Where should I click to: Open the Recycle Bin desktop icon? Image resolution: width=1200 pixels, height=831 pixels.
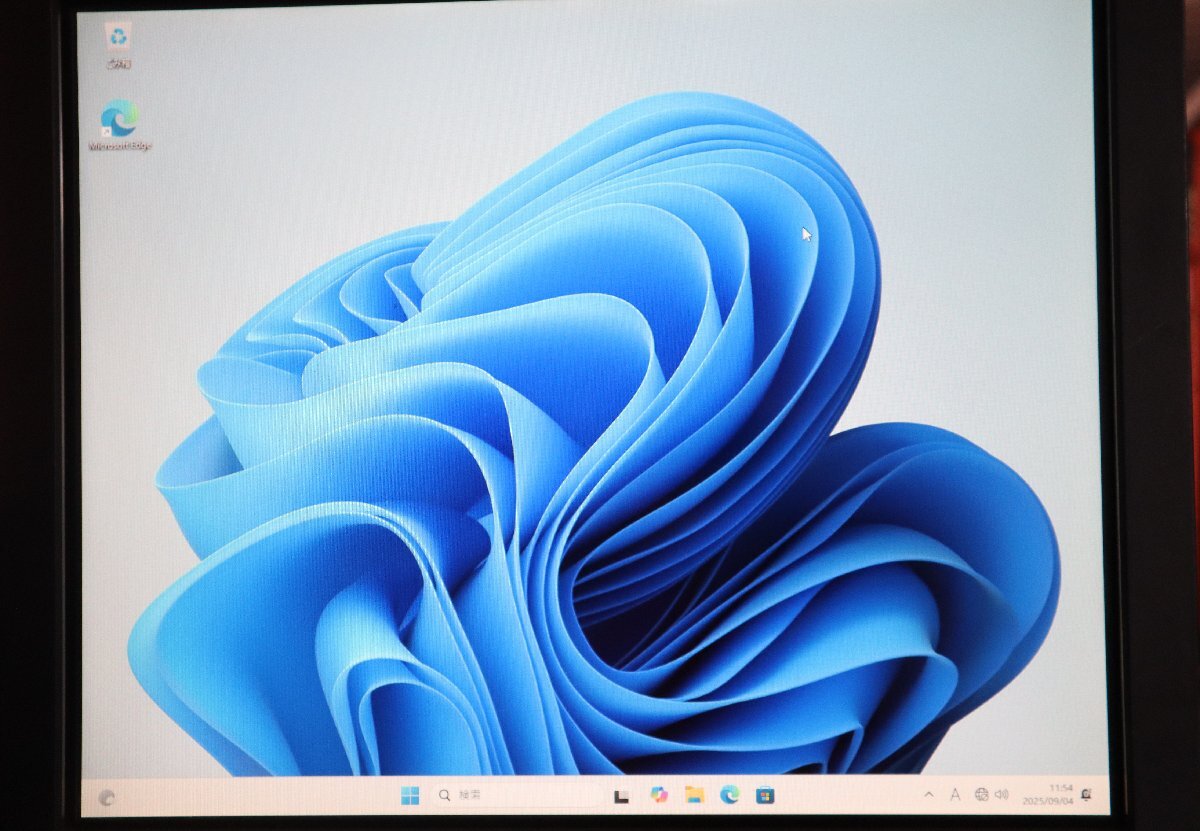(x=119, y=45)
